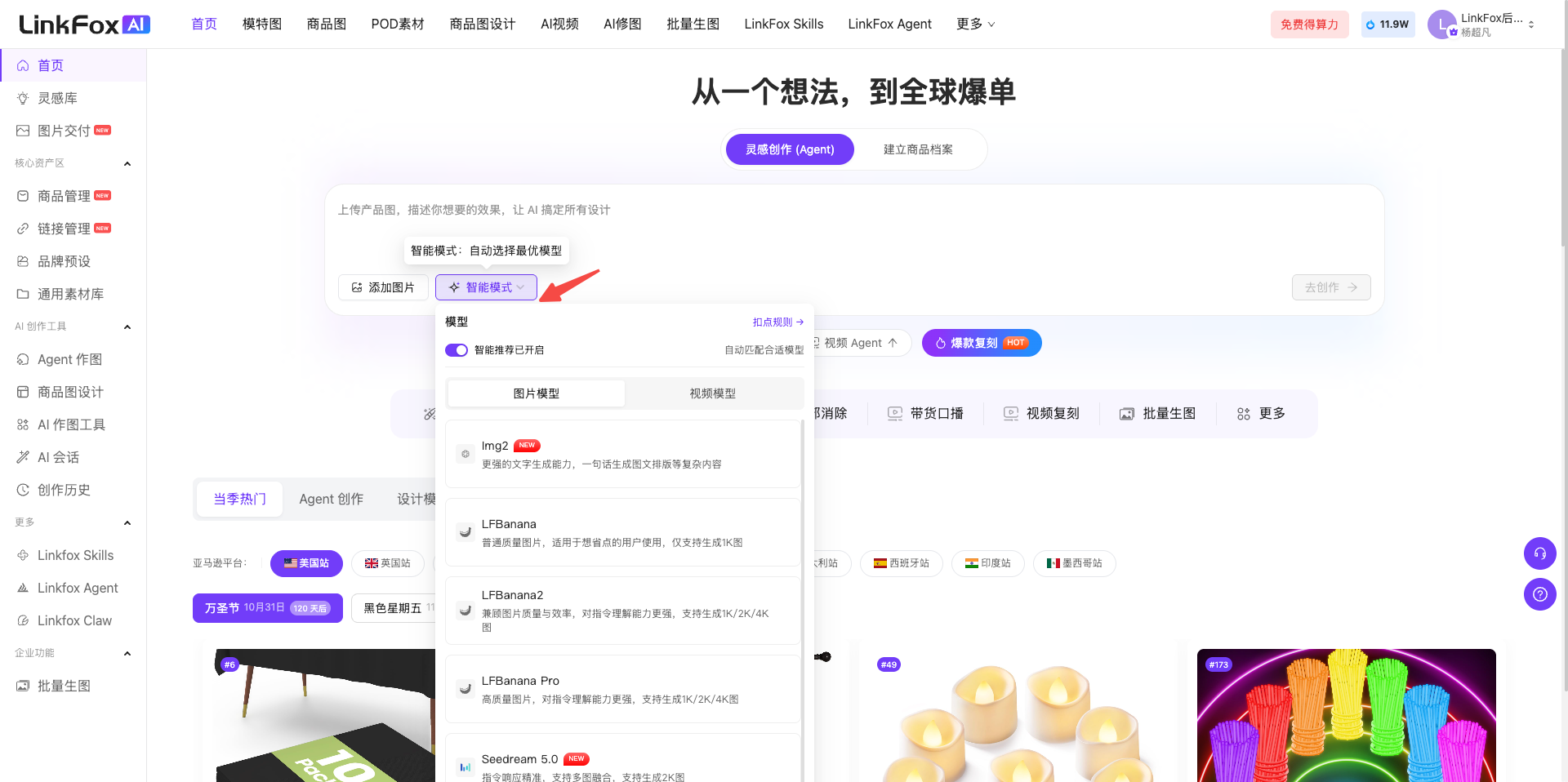This screenshot has height=782, width=1568.
Task: Click the 更多 shortcut in the tools strip
Action: 1261,414
